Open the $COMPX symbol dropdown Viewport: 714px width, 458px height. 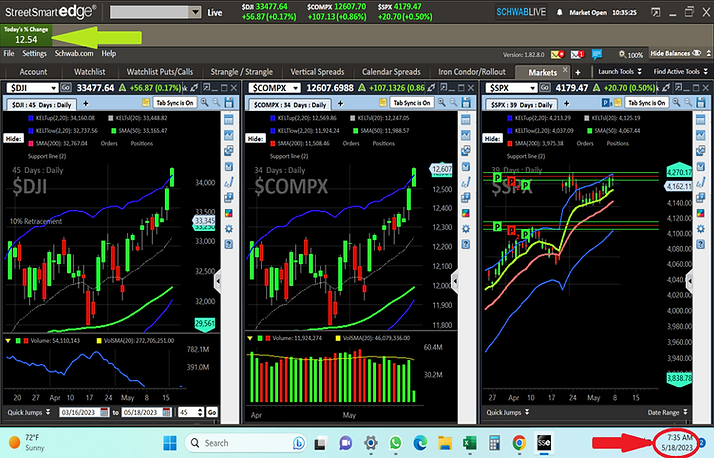[296, 88]
